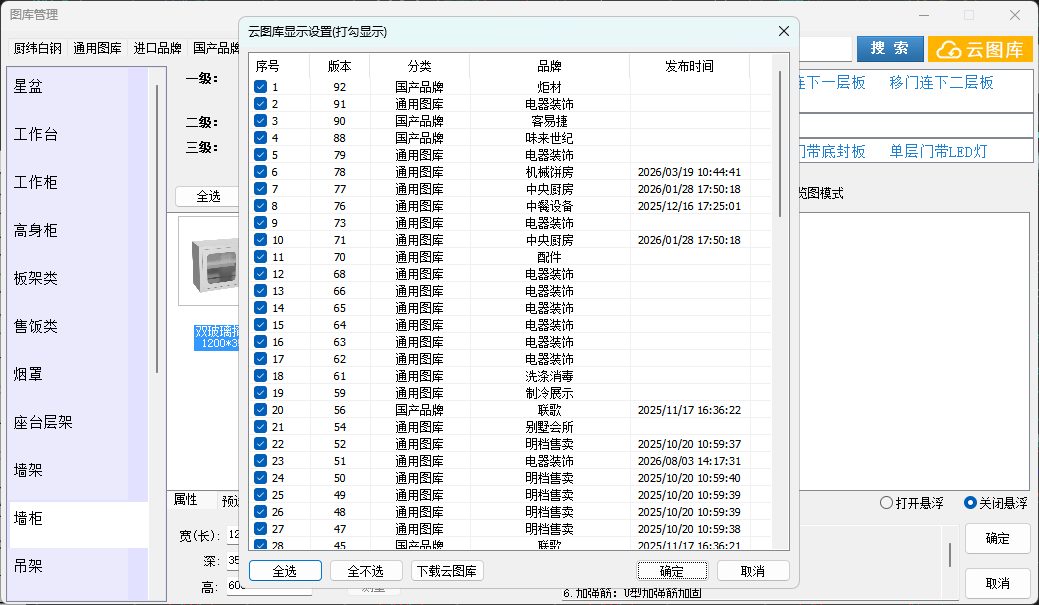Image resolution: width=1039 pixels, height=605 pixels.
Task: Select 高身柜 category
Action: (79, 230)
